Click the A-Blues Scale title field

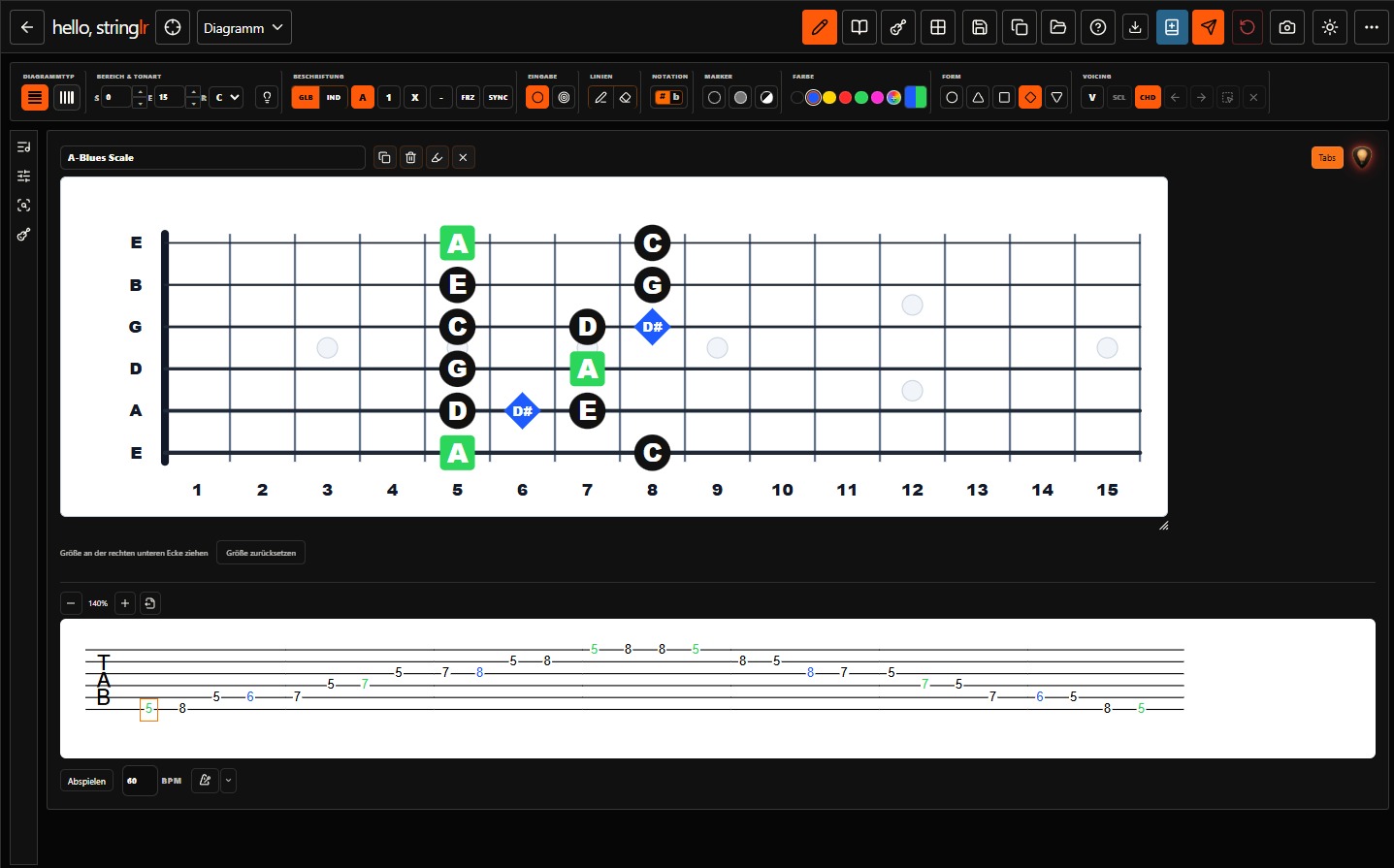point(212,157)
